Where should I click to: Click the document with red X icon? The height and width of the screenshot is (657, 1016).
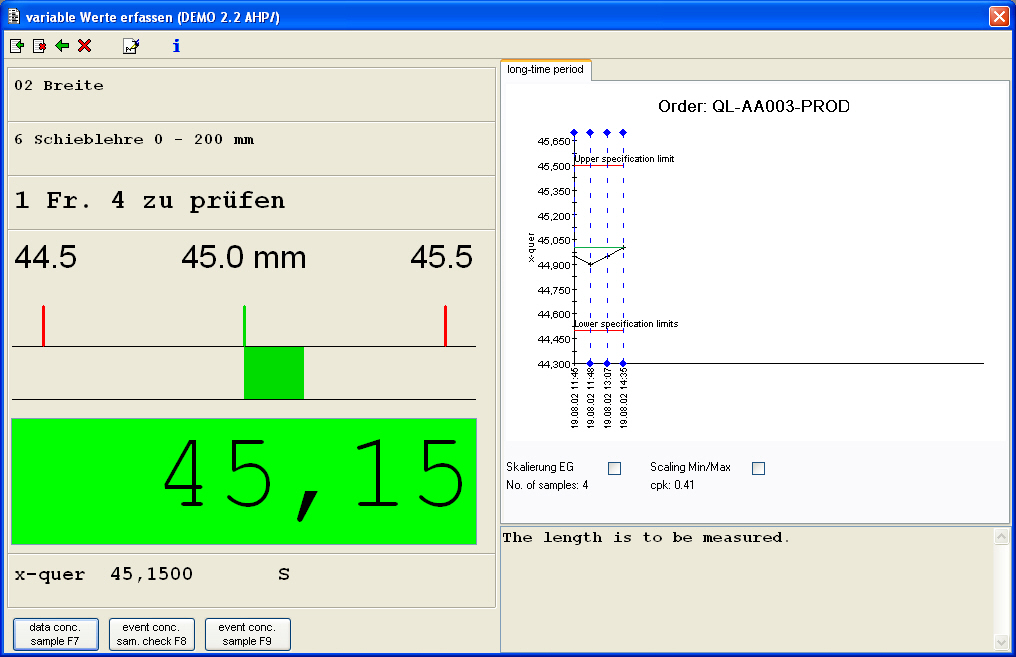pyautogui.click(x=40, y=46)
